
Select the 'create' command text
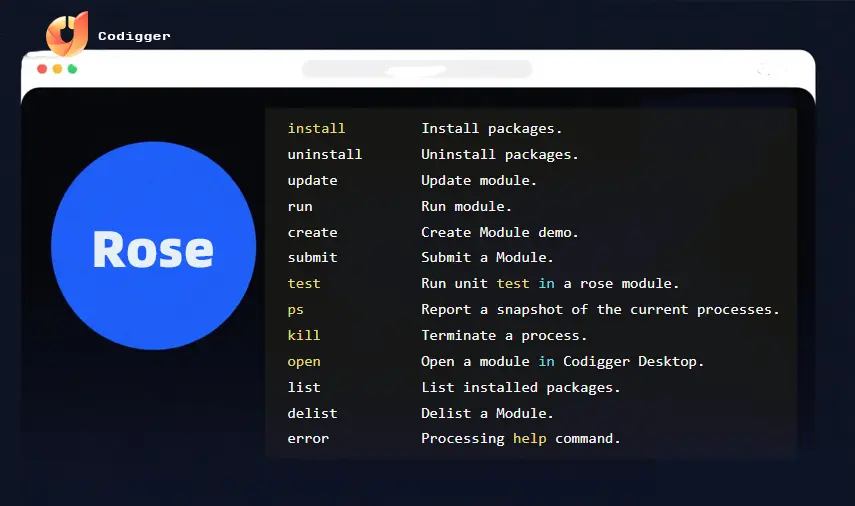click(x=312, y=232)
